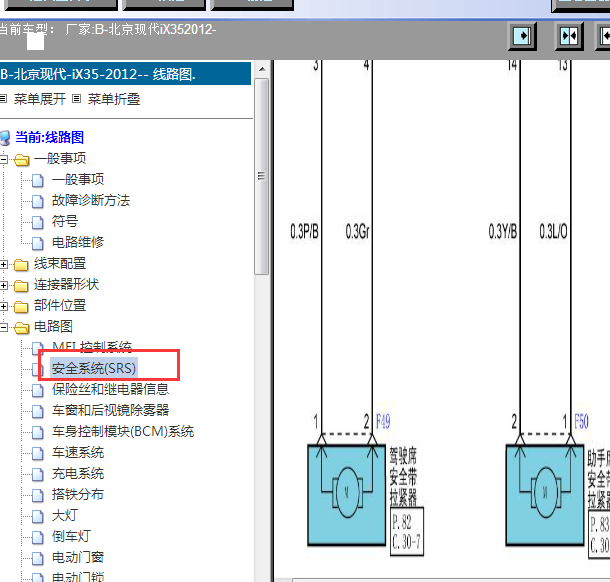This screenshot has width=610, height=582.
Task: Click the page icon beside 保险丝和继电器信息
Action: (37, 391)
